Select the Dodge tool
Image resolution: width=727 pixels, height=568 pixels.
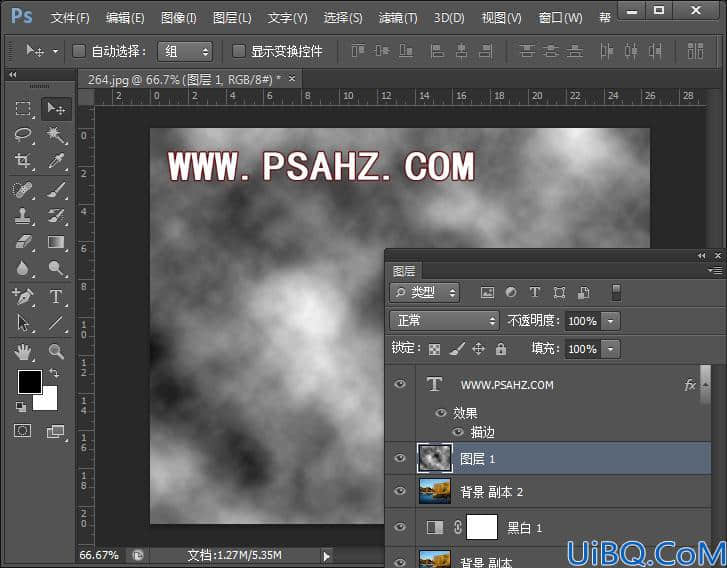[56, 268]
